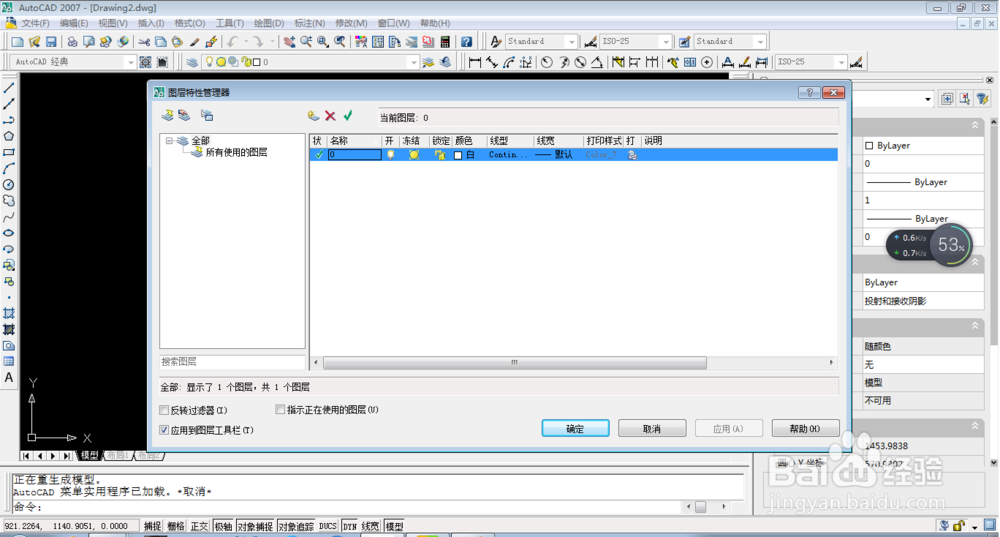The width and height of the screenshot is (1000, 537).
Task: Toggle layer 0 Lock padlock icon
Action: (439, 155)
